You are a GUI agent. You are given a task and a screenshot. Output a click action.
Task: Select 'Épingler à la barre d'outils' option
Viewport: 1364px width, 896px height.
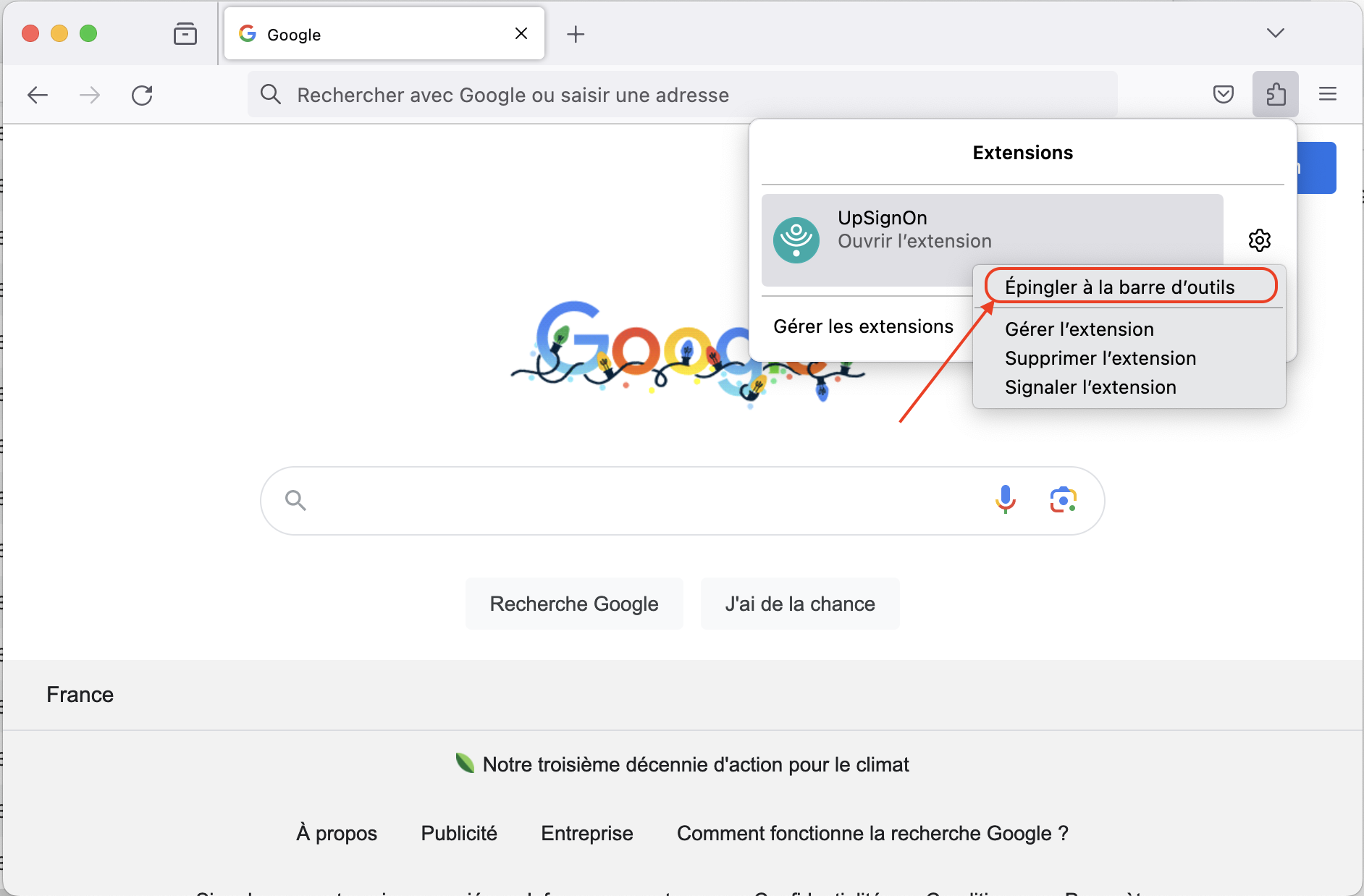tap(1119, 287)
